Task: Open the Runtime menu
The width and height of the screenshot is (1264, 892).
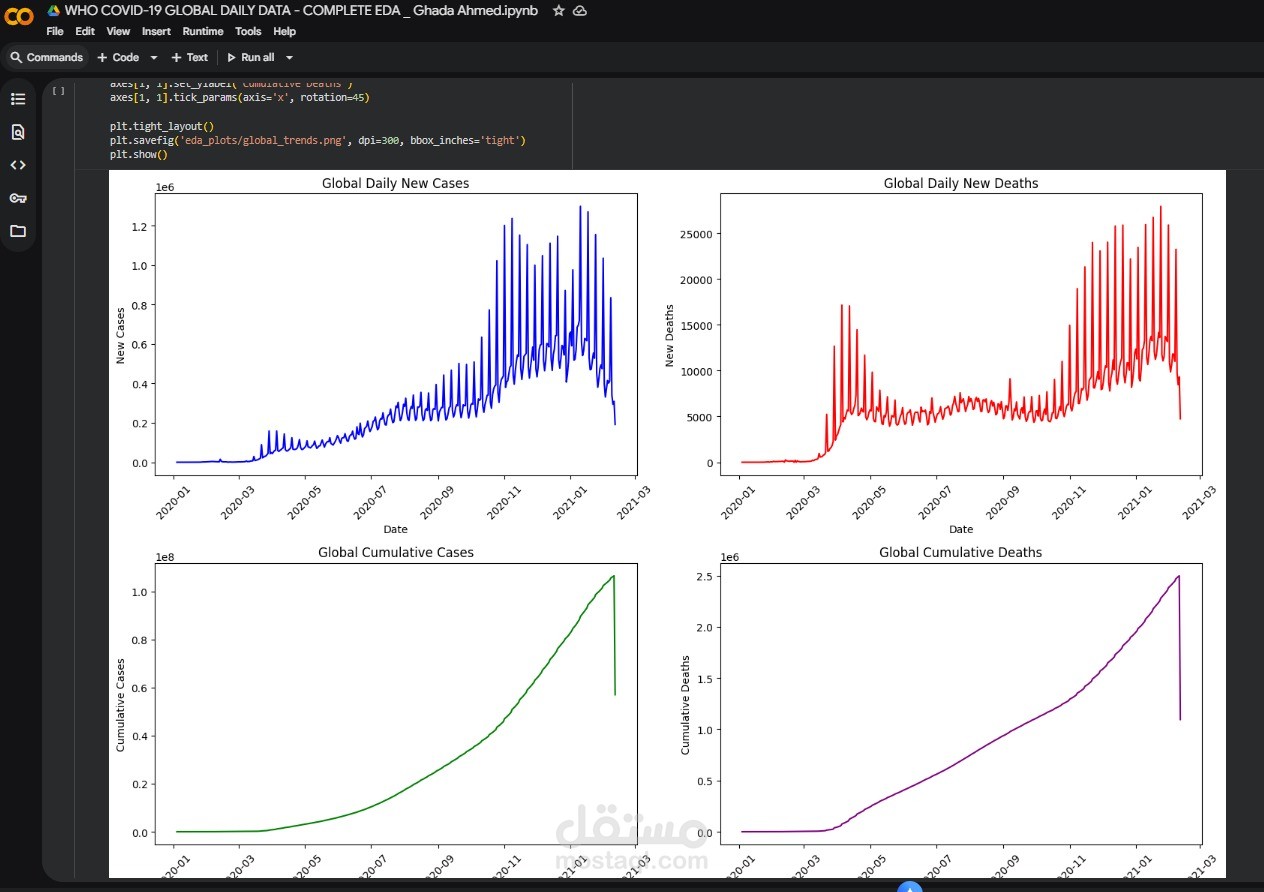Action: (202, 31)
